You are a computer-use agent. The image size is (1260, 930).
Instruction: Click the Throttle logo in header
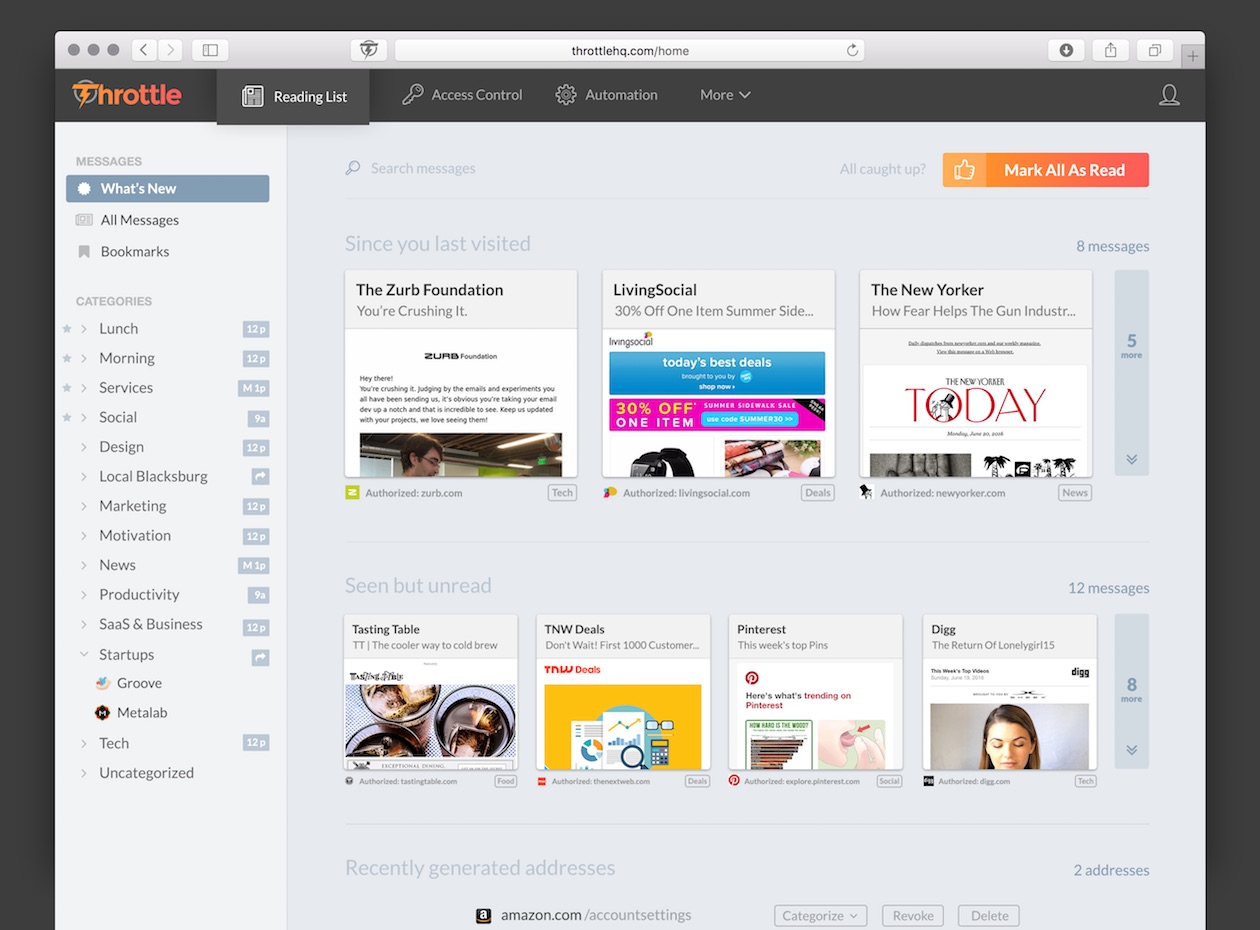[x=127, y=95]
